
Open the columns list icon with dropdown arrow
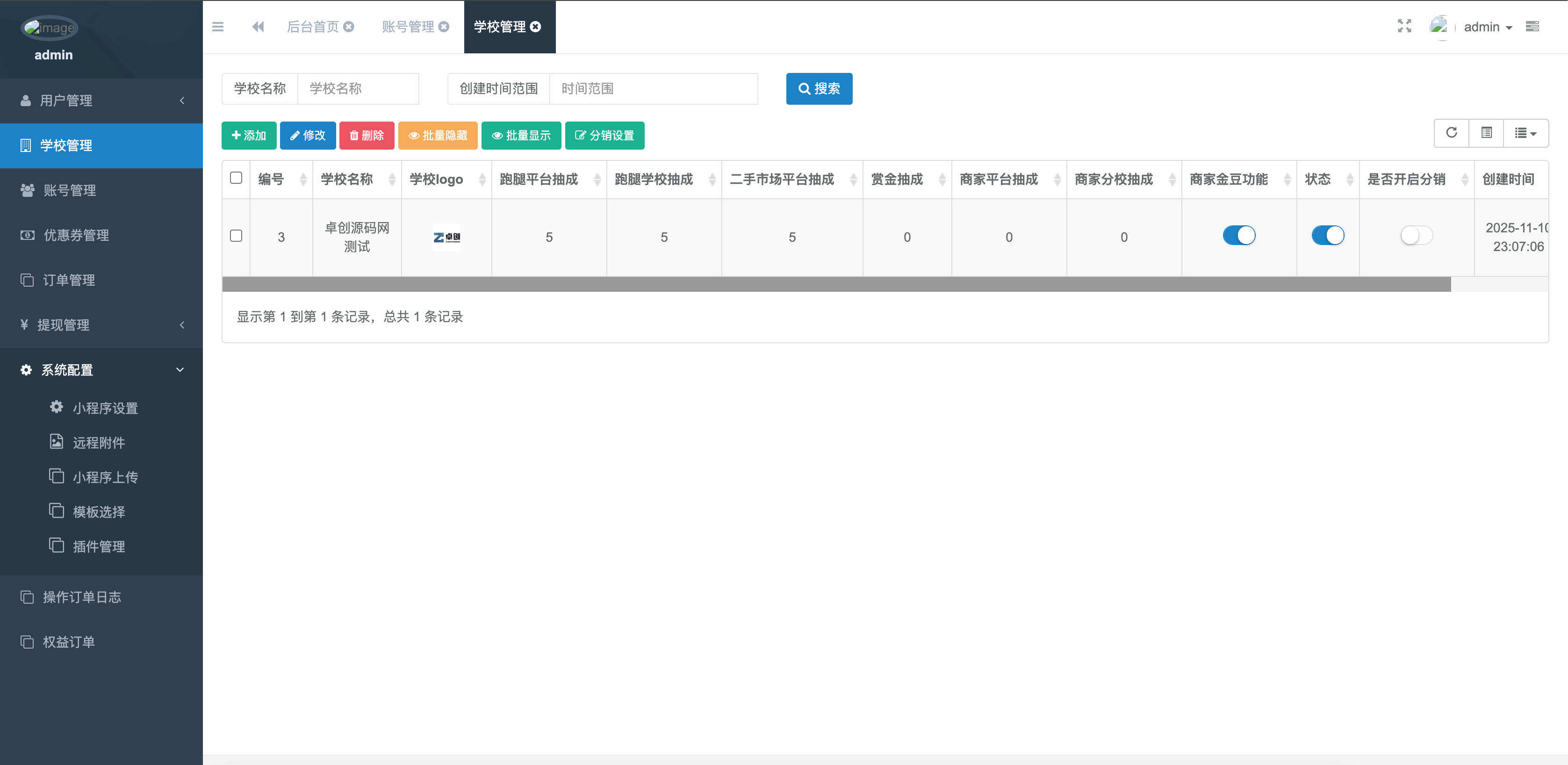pos(1525,133)
